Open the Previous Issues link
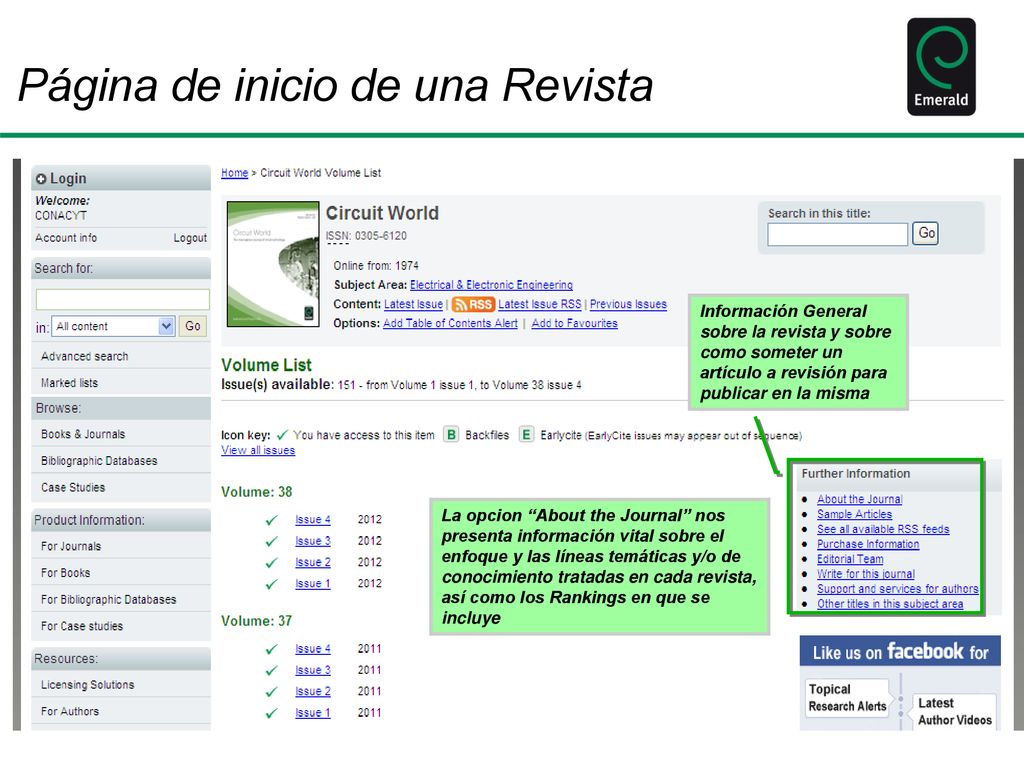 [628, 304]
